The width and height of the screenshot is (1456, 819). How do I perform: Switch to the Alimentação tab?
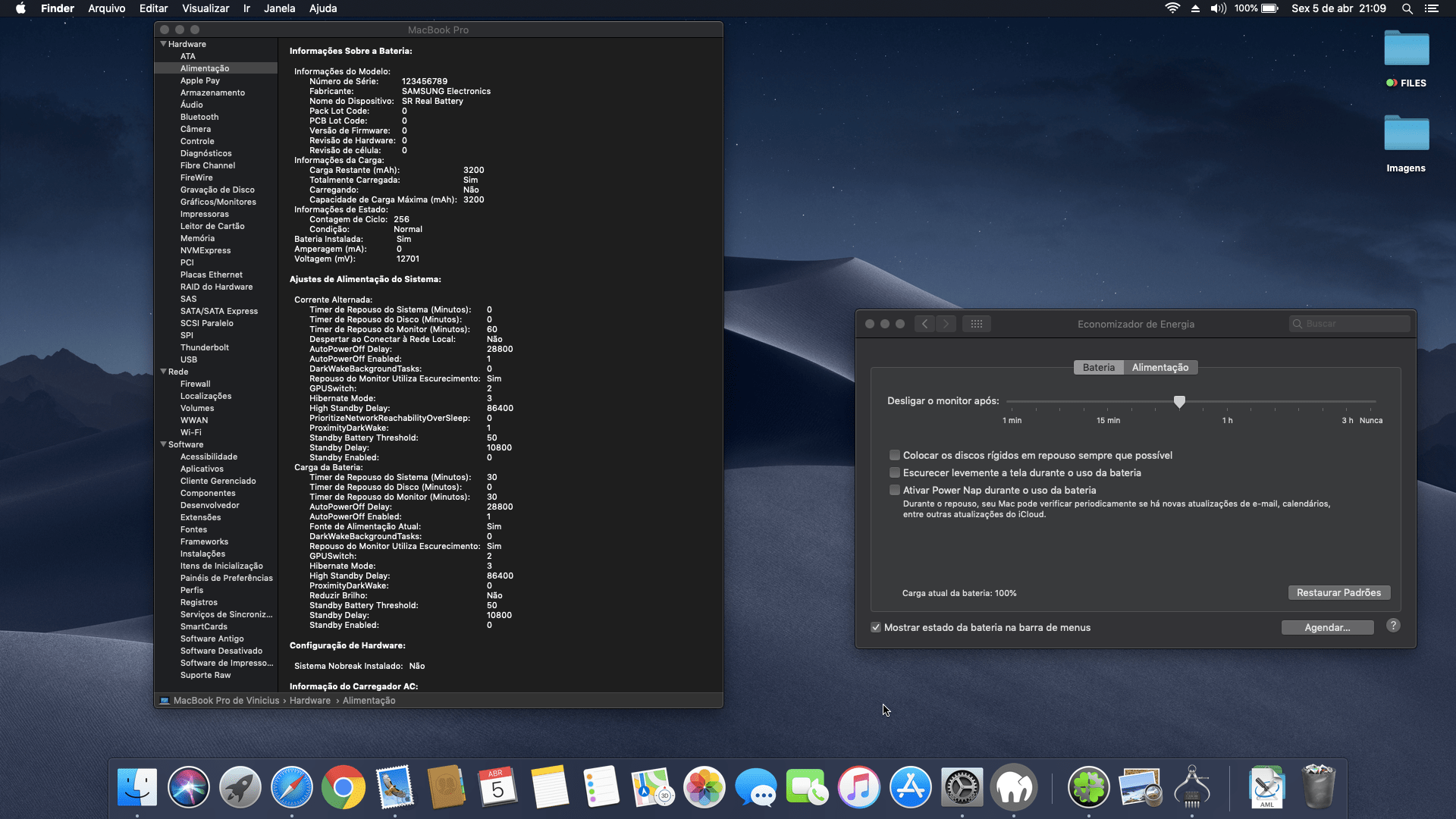[1159, 367]
